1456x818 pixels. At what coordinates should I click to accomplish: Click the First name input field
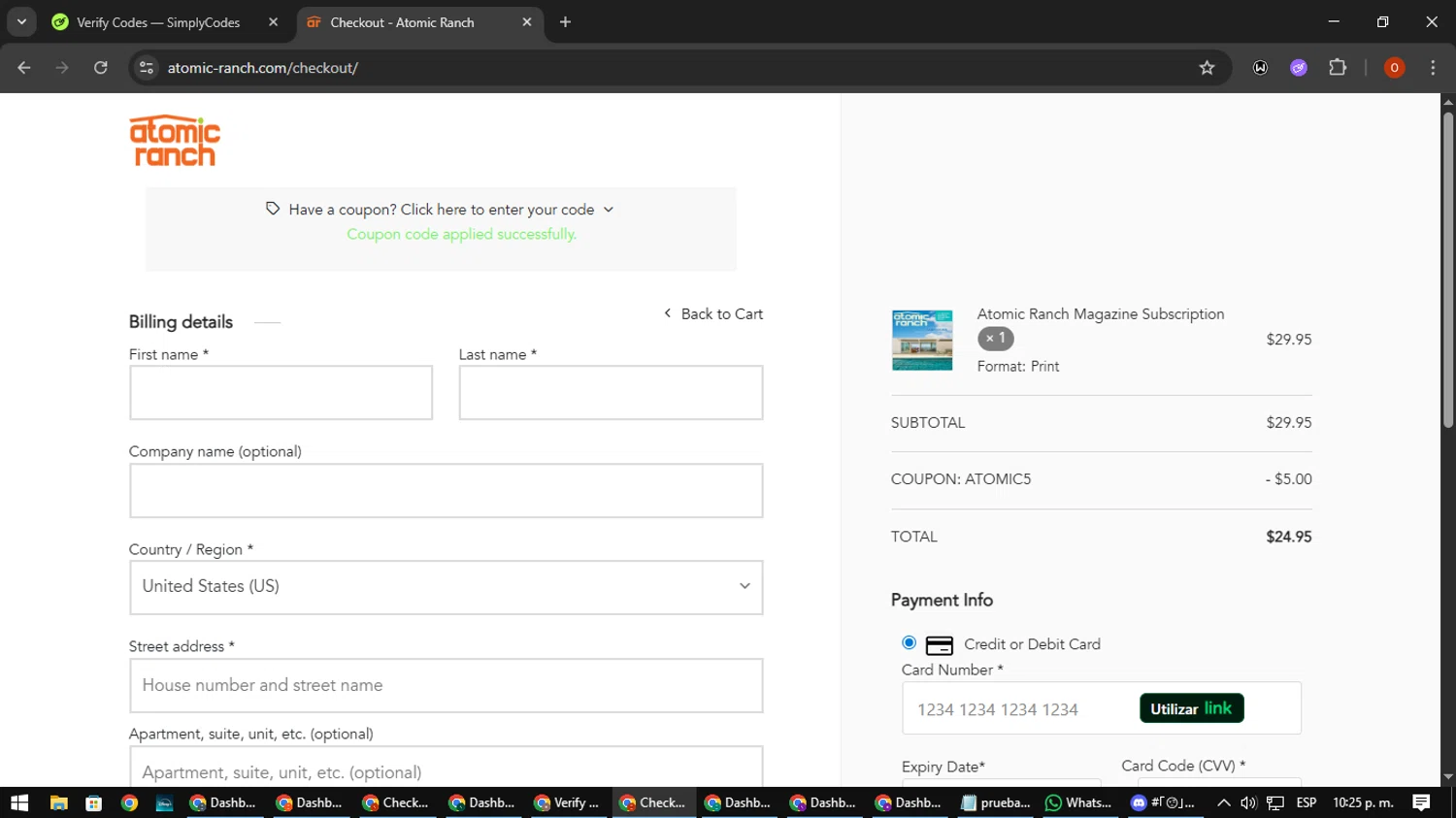pos(281,393)
